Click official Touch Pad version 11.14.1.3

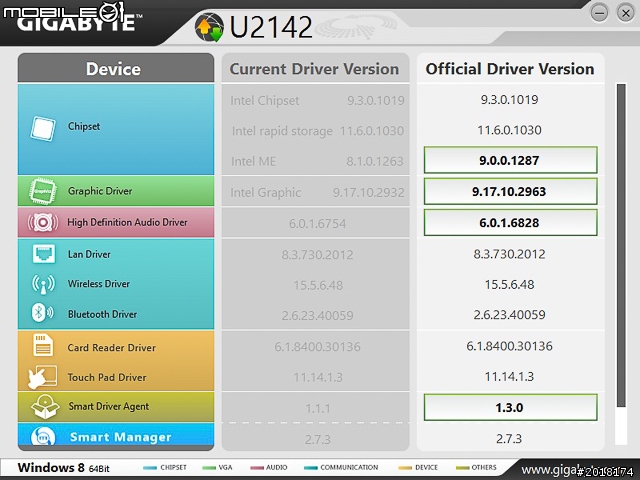point(509,376)
